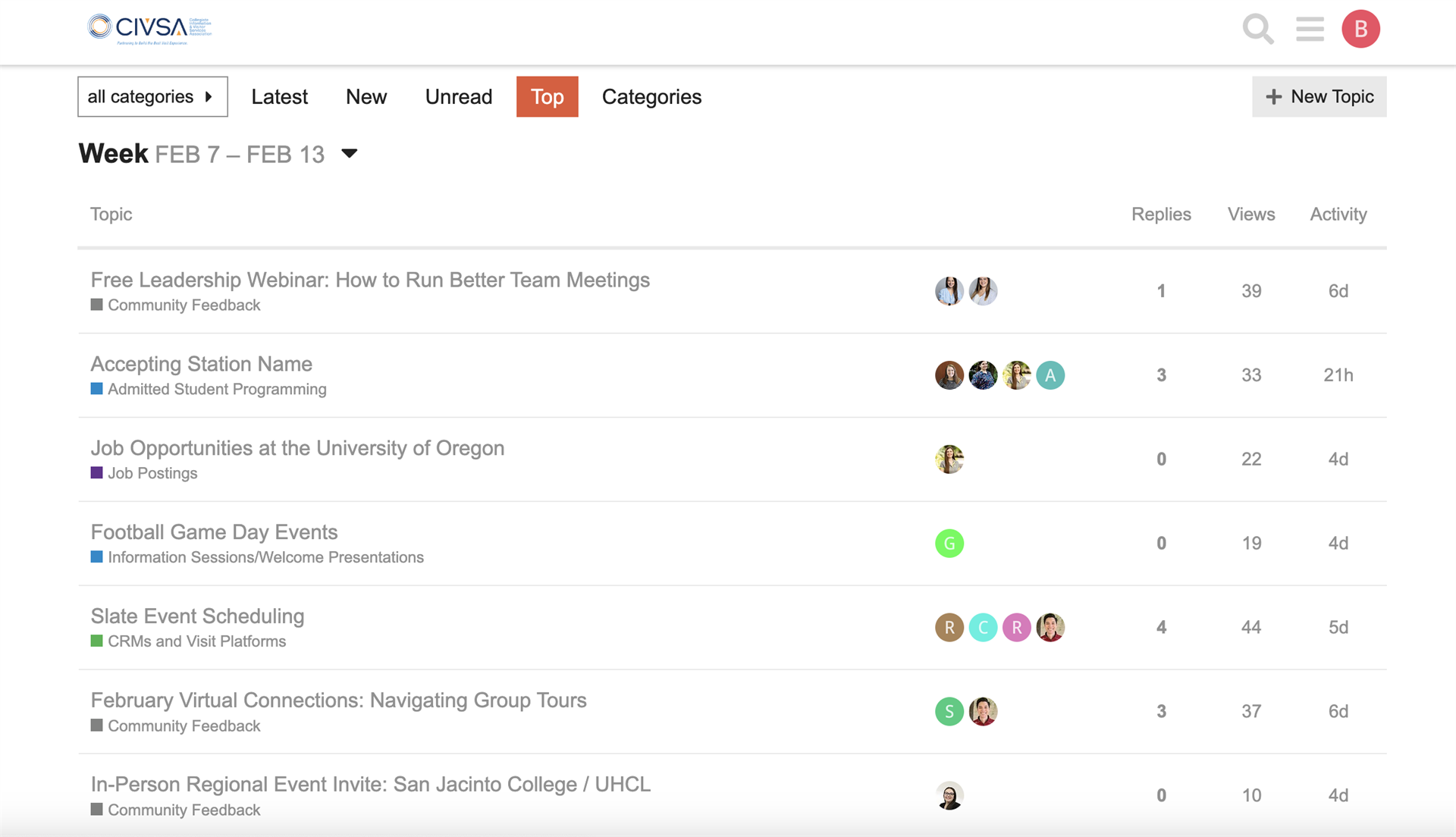Click the CIVSA logo

click(x=149, y=29)
